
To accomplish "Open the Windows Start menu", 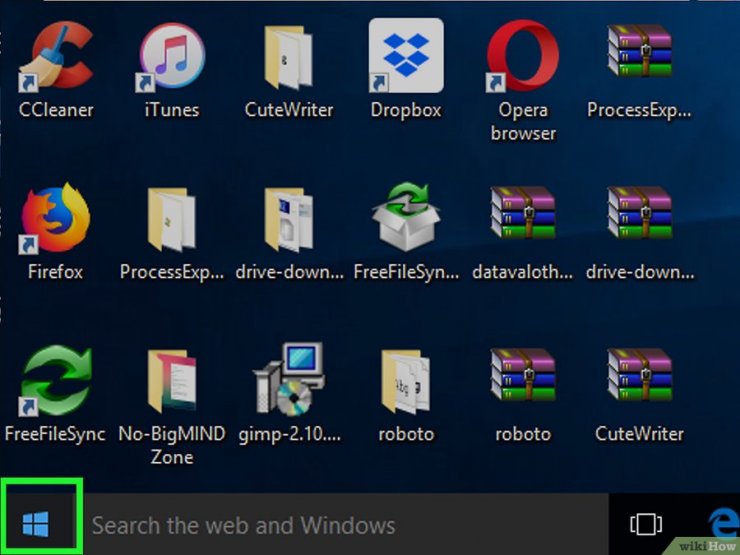I will pos(36,524).
